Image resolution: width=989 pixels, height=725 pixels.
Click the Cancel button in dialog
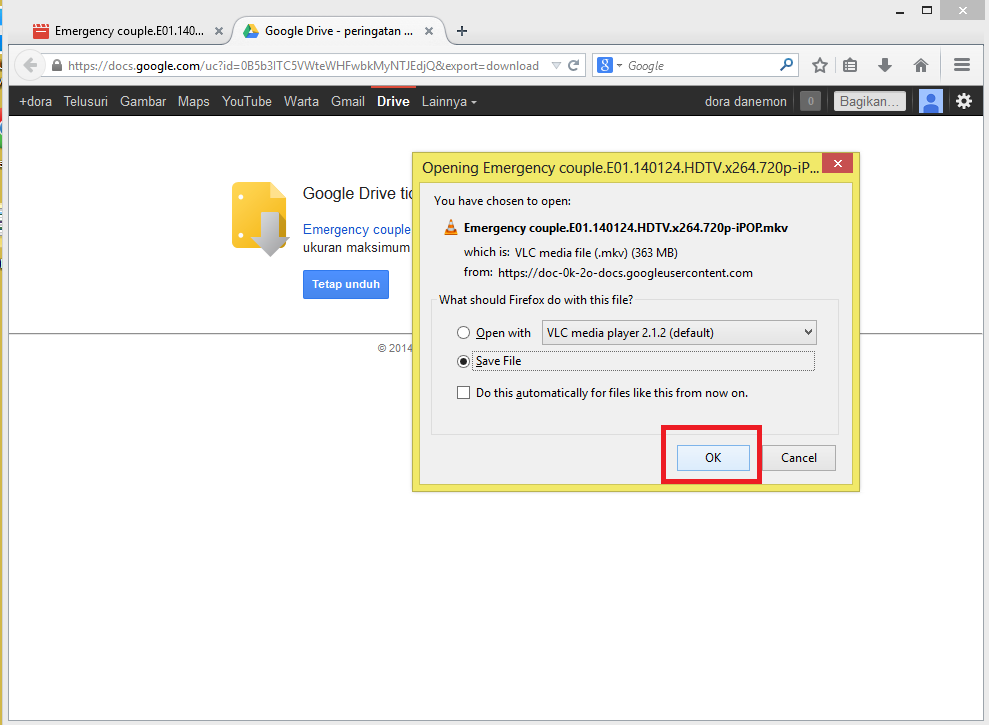799,457
